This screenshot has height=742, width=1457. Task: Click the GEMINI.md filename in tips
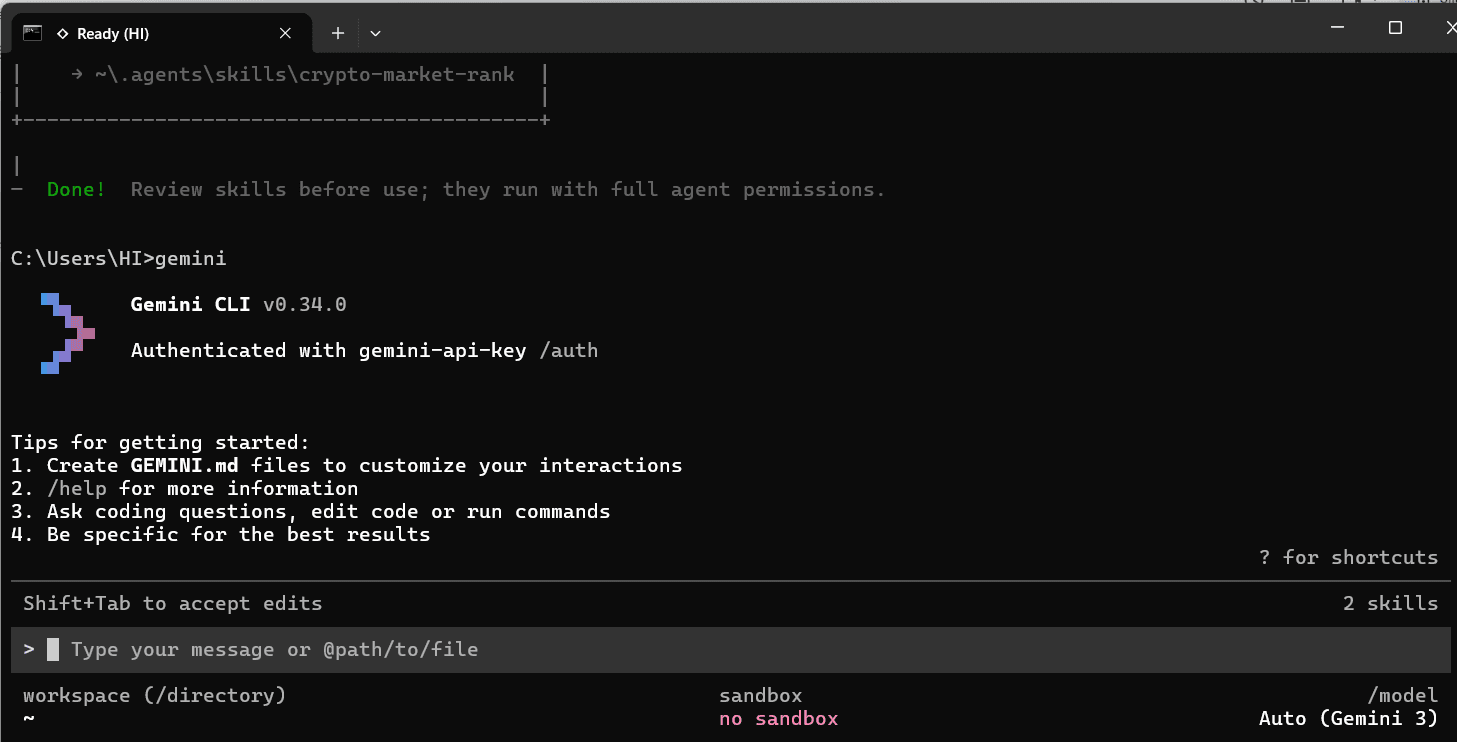point(185,466)
